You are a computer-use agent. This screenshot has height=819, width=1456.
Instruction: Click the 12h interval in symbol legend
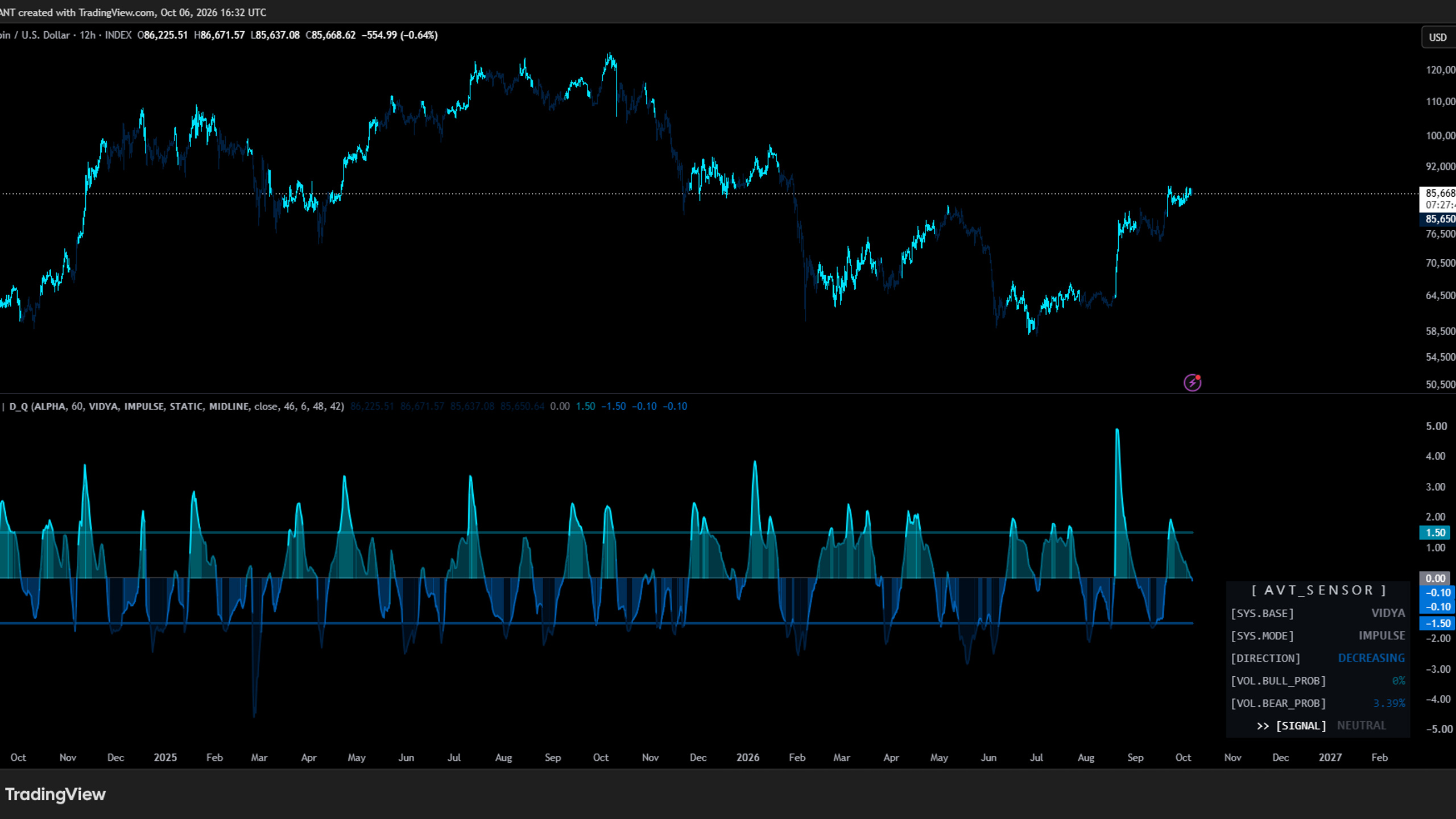(87, 35)
